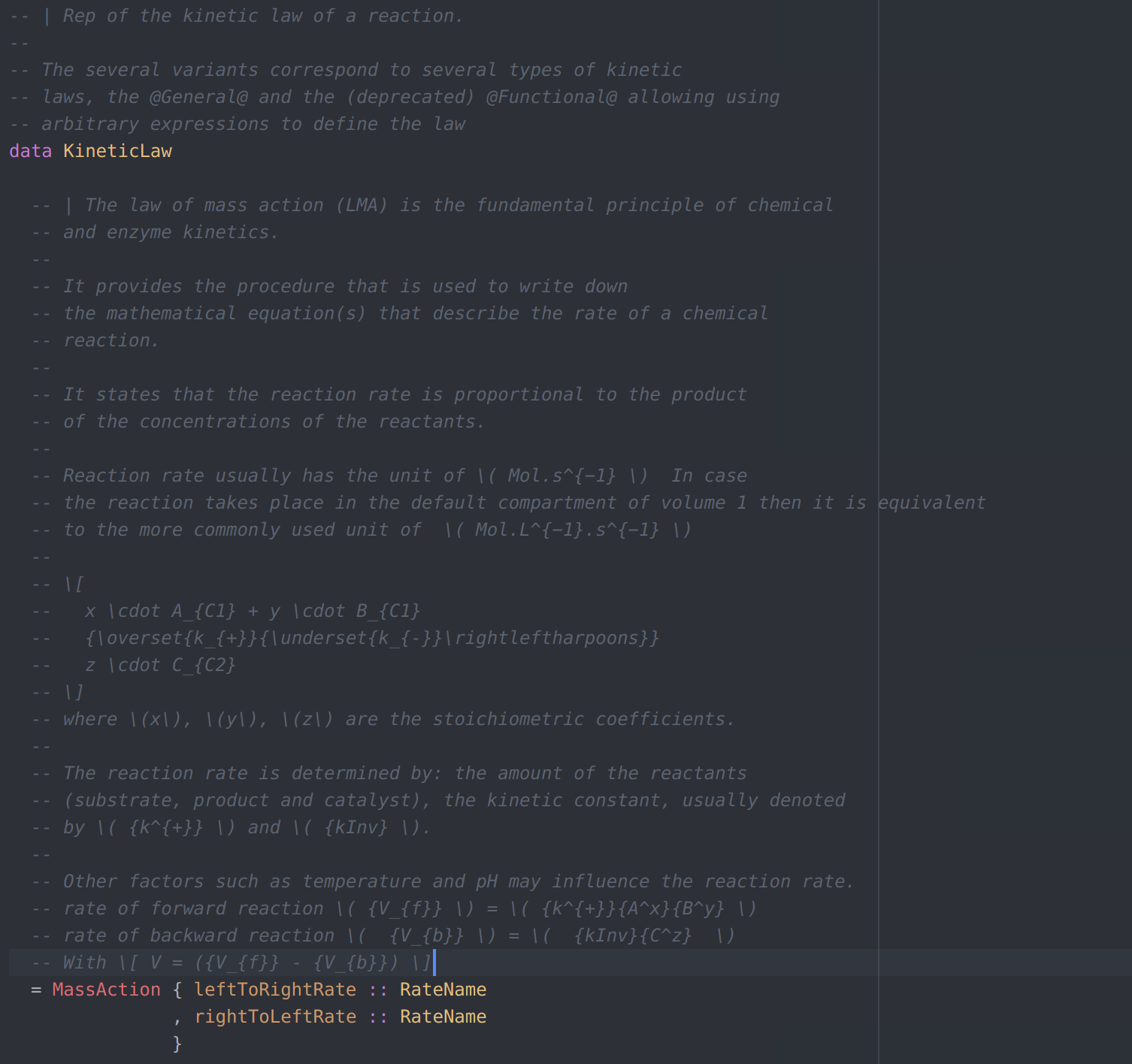Click the rightToLeftRate field name
The height and width of the screenshot is (1064, 1132).
(x=275, y=1017)
